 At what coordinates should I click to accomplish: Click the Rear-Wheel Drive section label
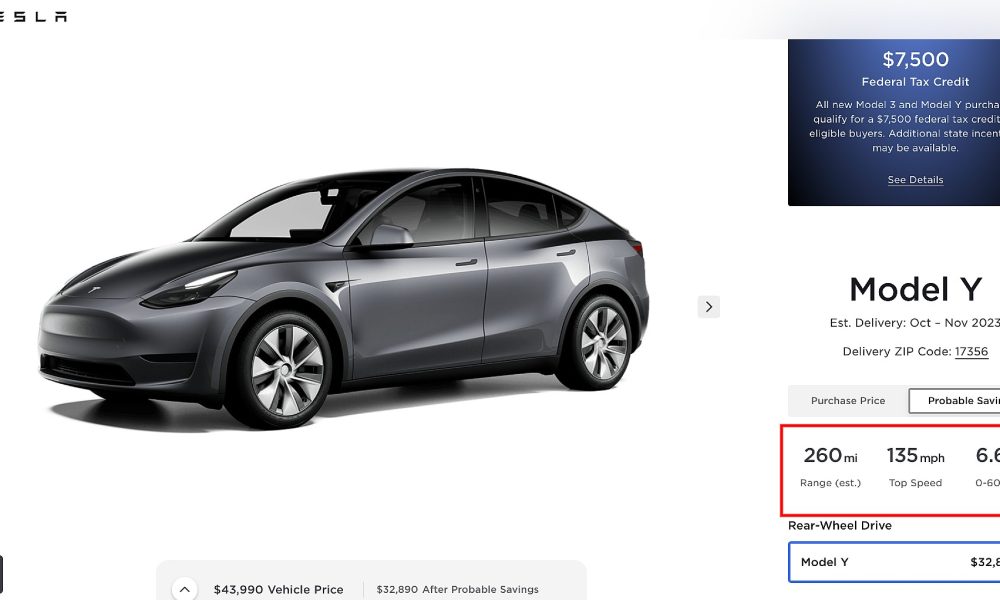[x=840, y=525]
